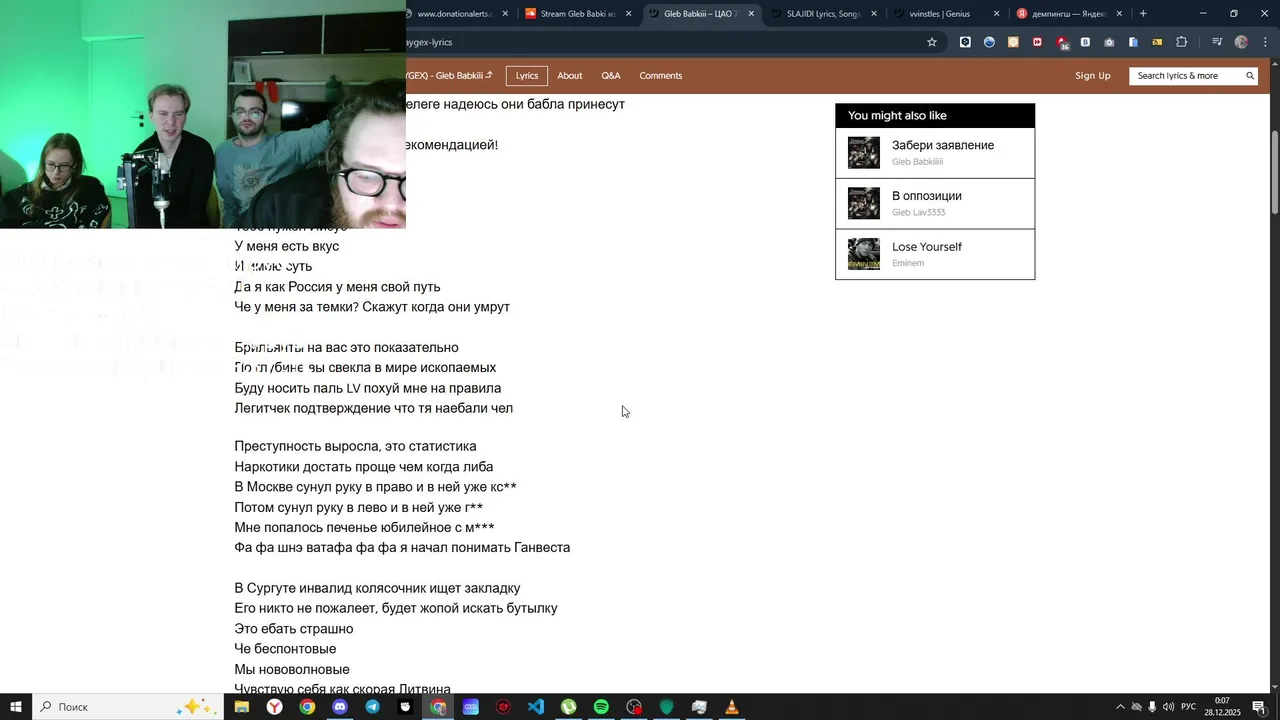
Task: Click the red extension with 36 badge
Action: [1062, 42]
